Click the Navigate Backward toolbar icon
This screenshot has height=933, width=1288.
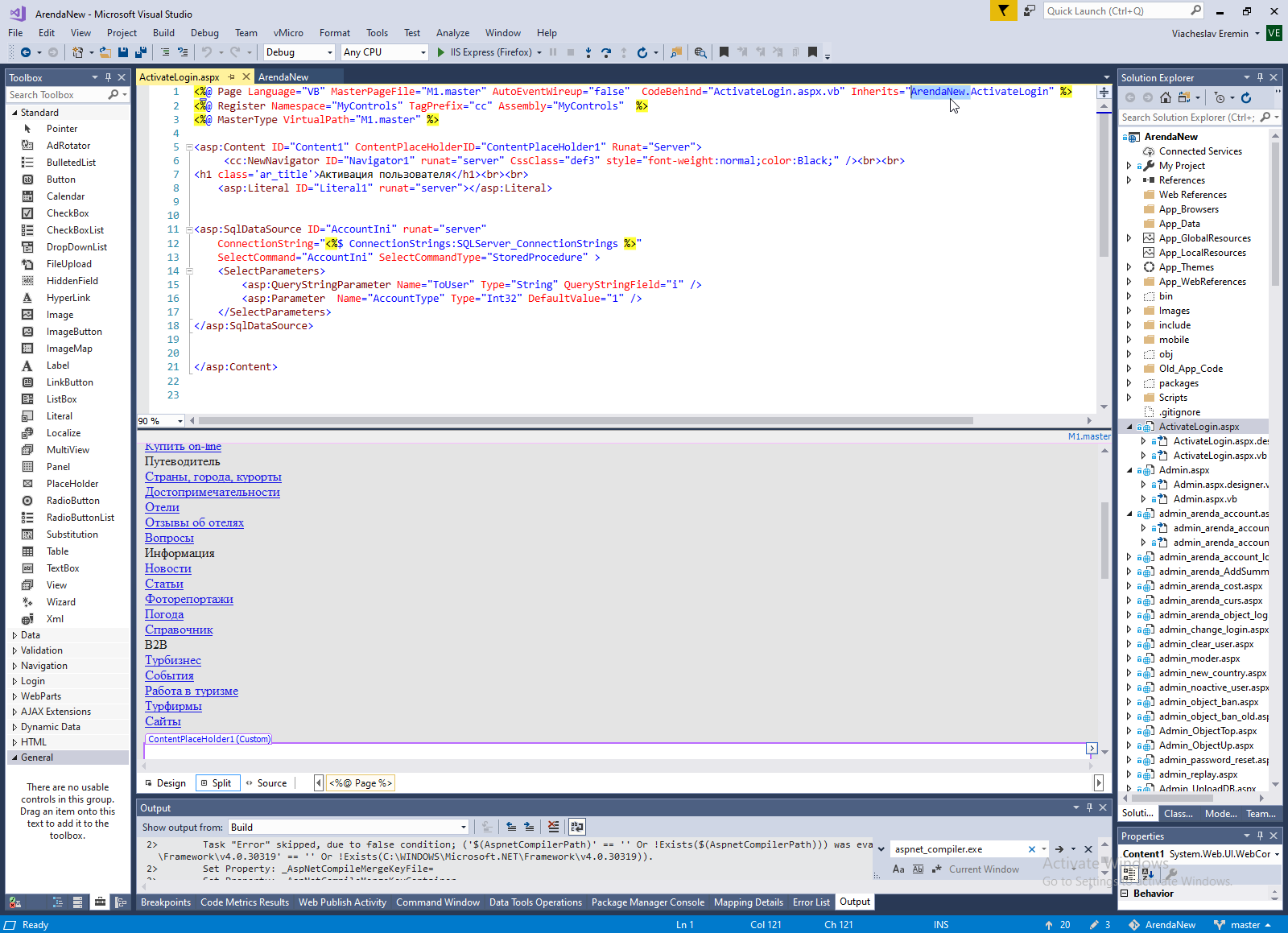[x=26, y=52]
